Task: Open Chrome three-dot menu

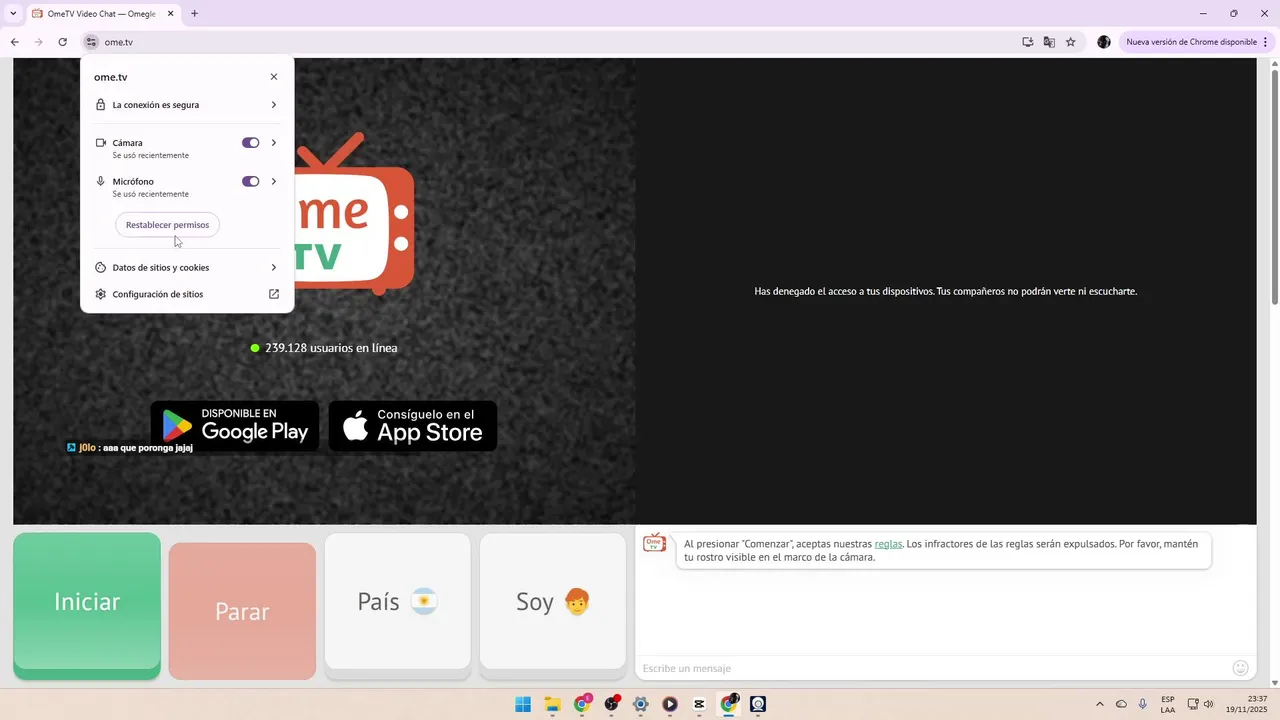Action: (x=1266, y=42)
